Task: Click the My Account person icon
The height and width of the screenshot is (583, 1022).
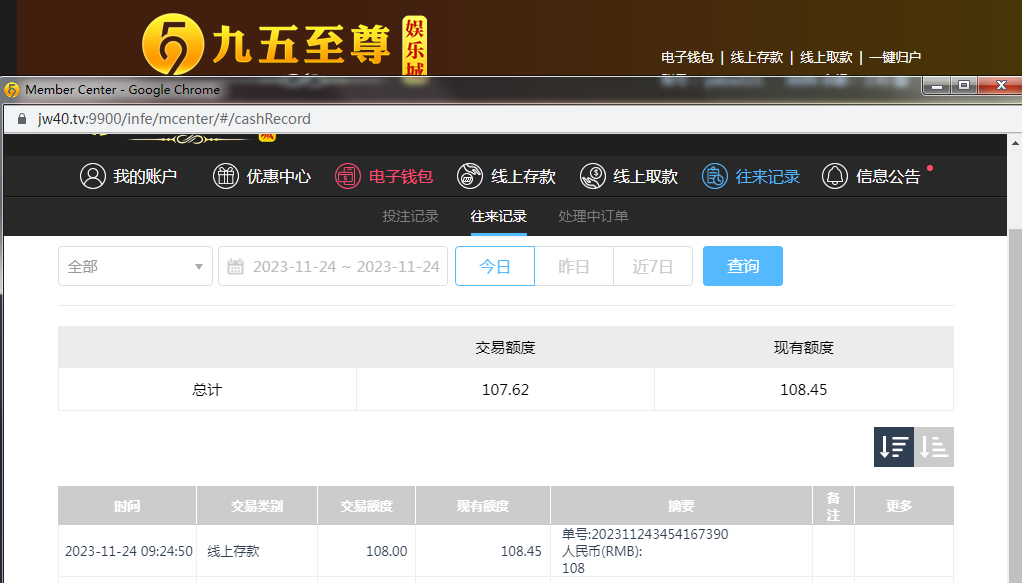Action: [93, 177]
